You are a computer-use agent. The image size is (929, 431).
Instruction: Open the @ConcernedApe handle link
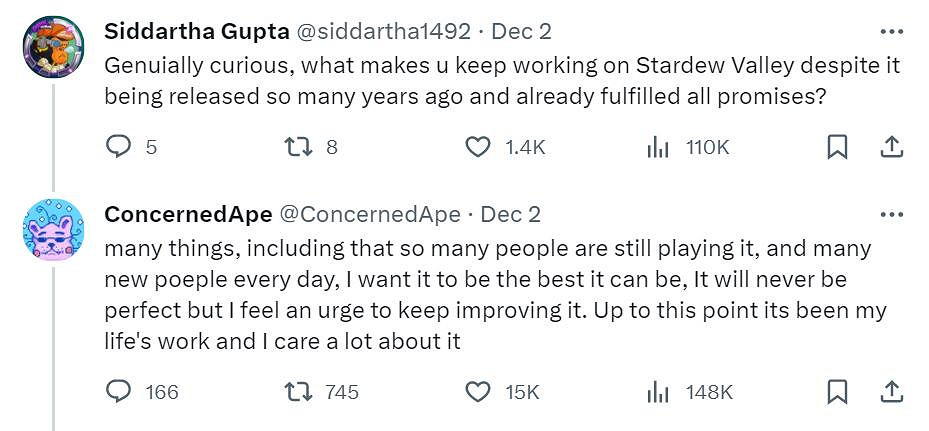[x=368, y=214]
